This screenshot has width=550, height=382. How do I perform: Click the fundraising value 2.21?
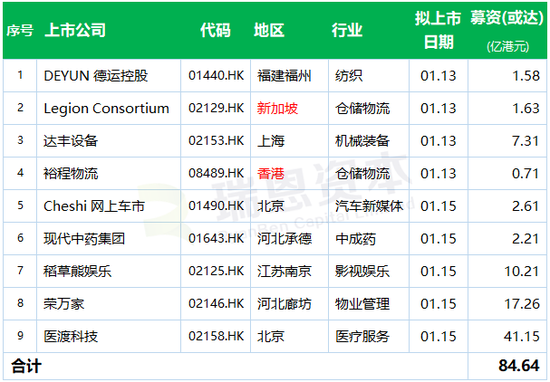pyautogui.click(x=526, y=239)
